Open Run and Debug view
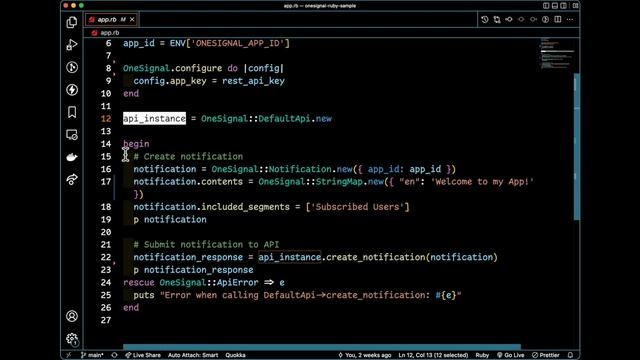 click(x=72, y=44)
